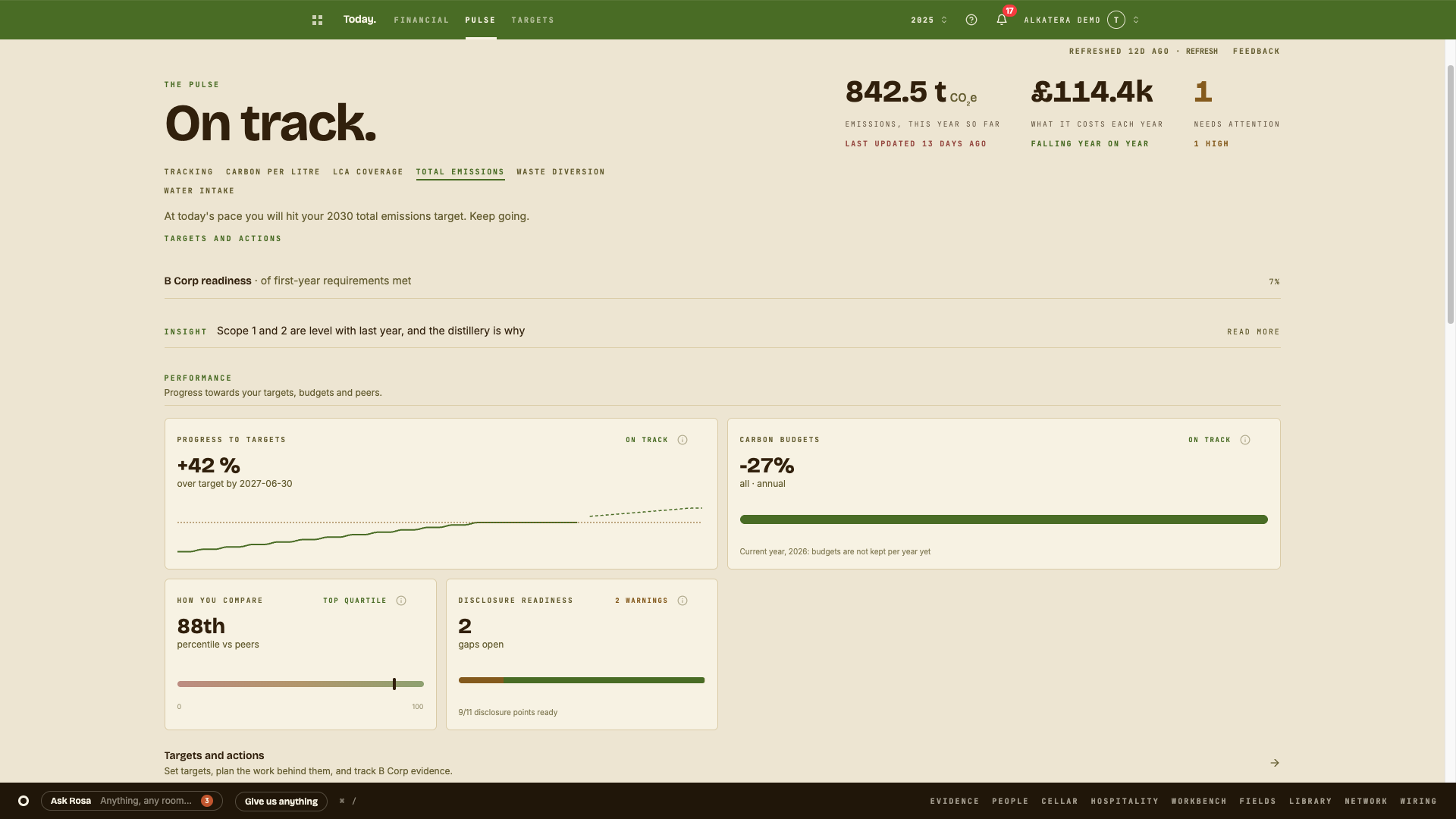The height and width of the screenshot is (819, 1456).
Task: Open the app grid icon
Action: (x=317, y=20)
